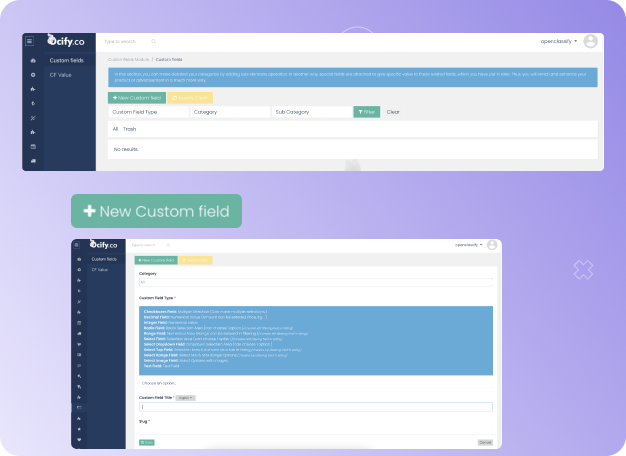Open the Custom Field Type filter dropdown
The height and width of the screenshot is (456, 626).
[x=148, y=112]
